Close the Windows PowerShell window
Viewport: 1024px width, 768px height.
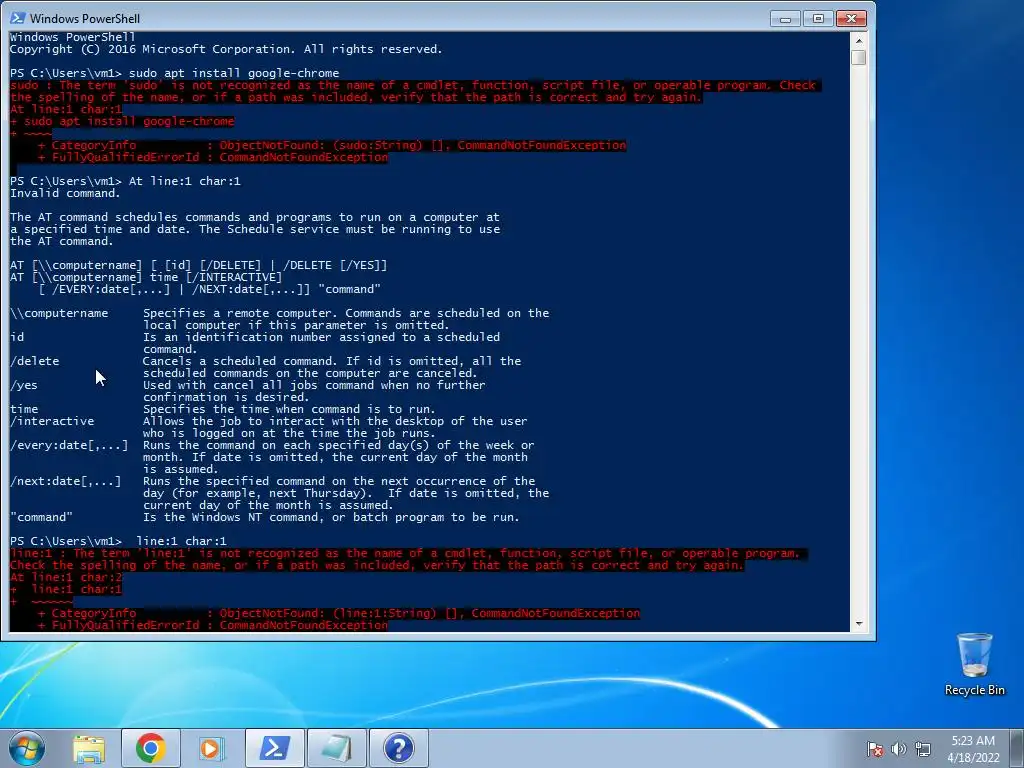pos(851,19)
